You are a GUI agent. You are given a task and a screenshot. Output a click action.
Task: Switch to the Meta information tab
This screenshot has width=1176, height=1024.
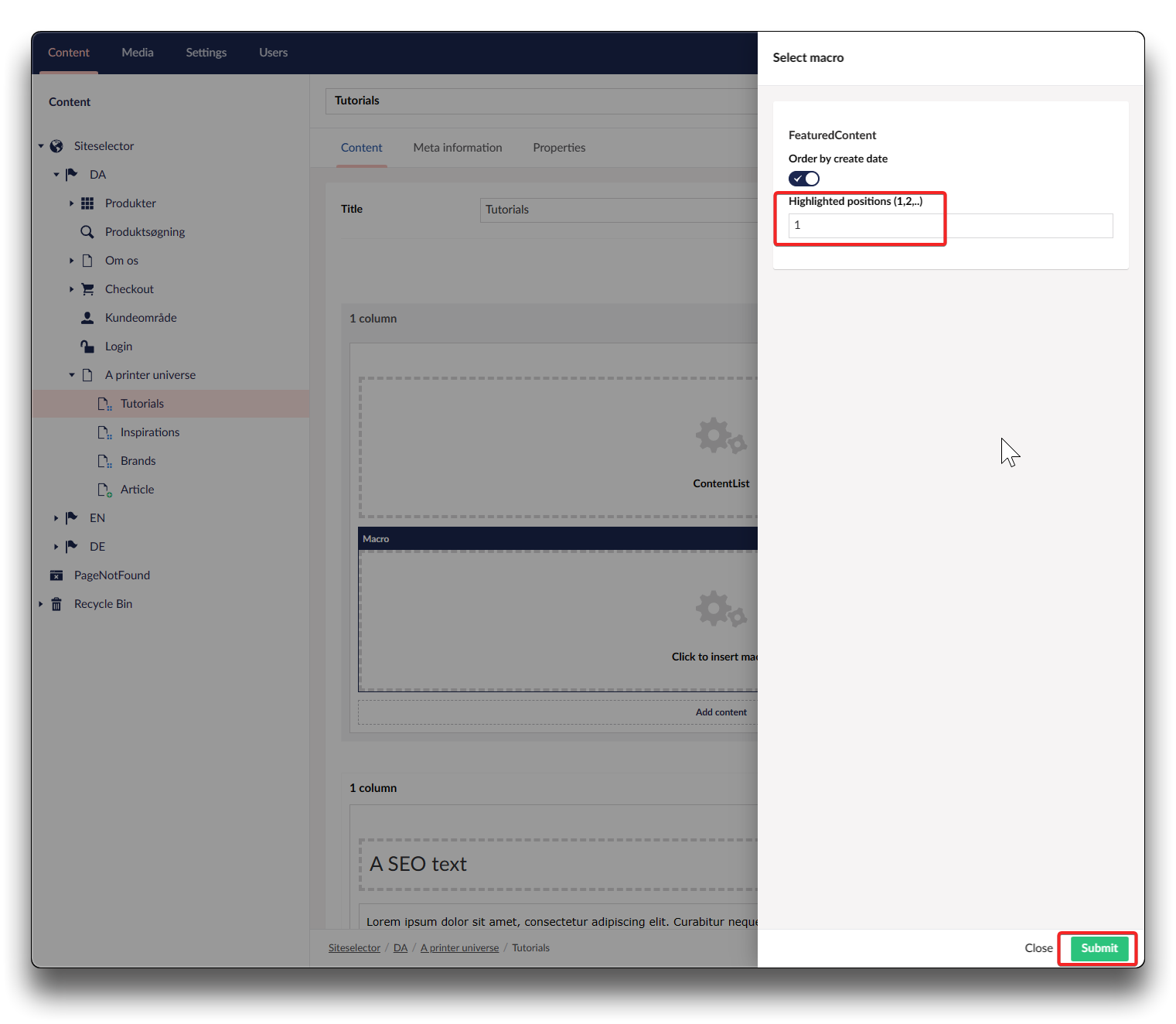457,148
